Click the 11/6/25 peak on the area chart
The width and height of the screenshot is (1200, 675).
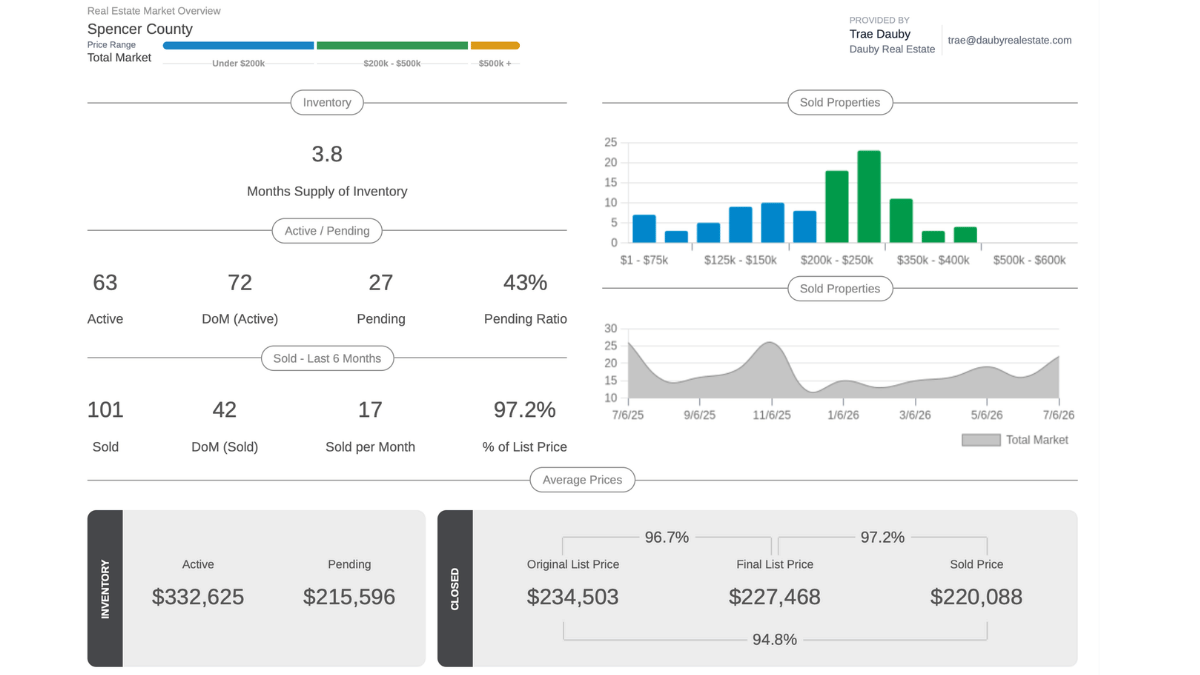[x=770, y=344]
